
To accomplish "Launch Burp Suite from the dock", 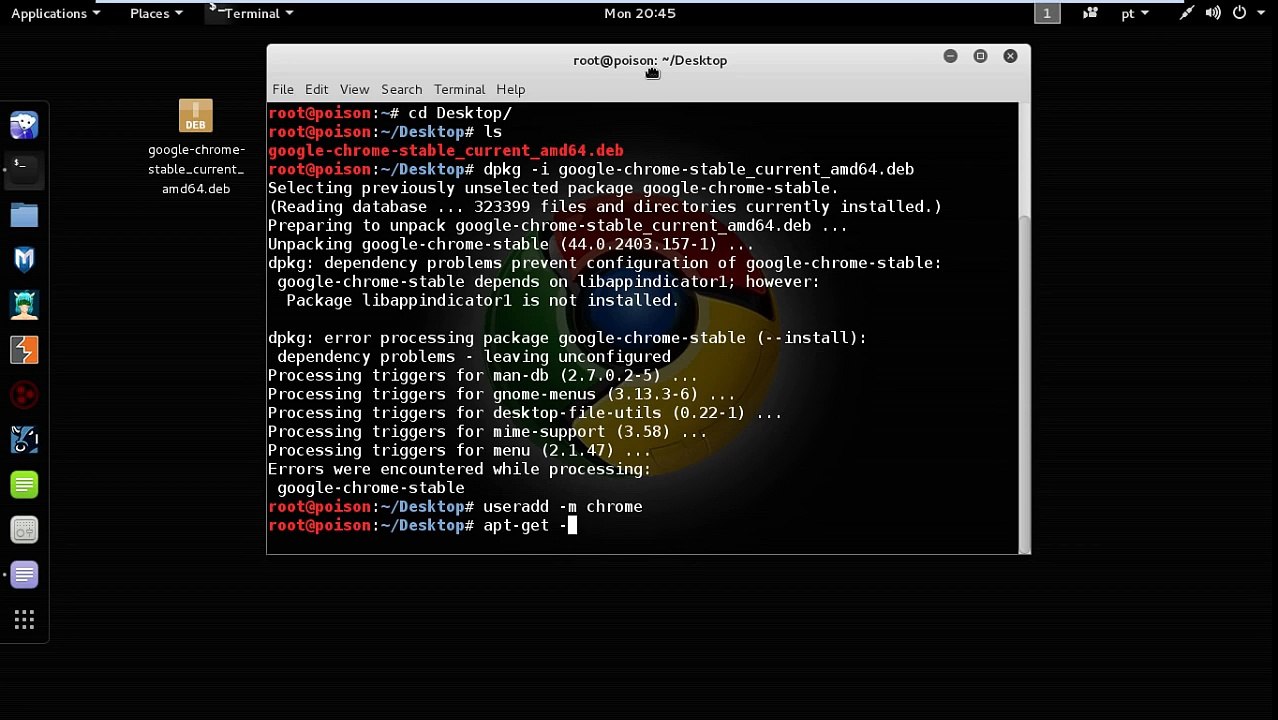I will point(24,350).
